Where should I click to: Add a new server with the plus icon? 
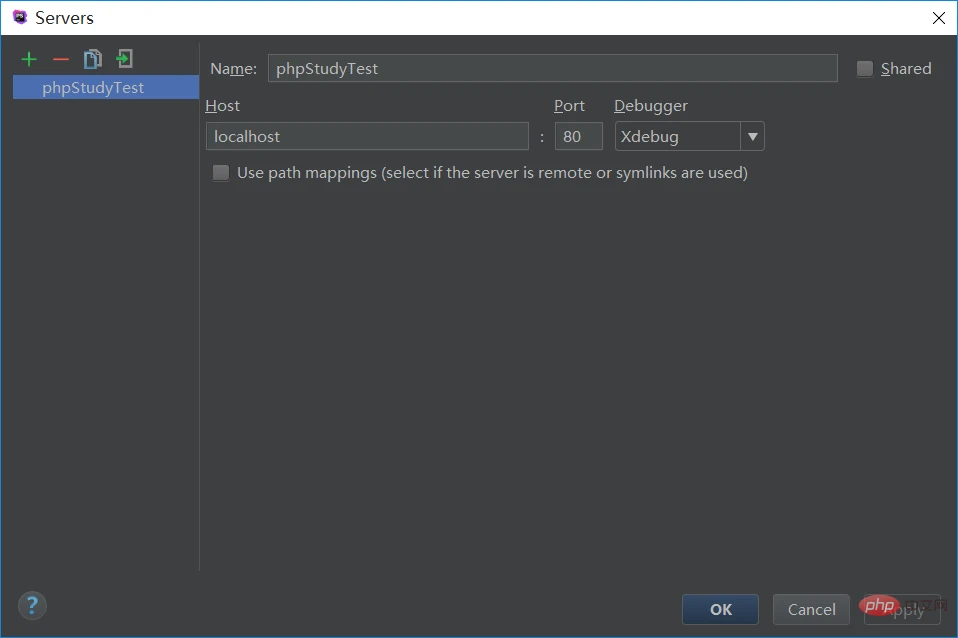click(x=28, y=59)
